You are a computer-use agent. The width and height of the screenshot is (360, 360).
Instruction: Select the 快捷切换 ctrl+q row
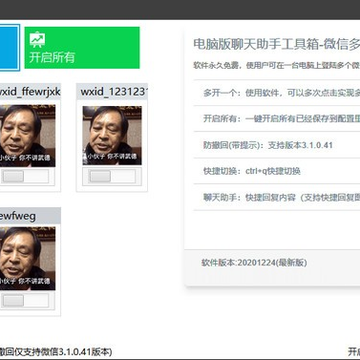(277, 171)
